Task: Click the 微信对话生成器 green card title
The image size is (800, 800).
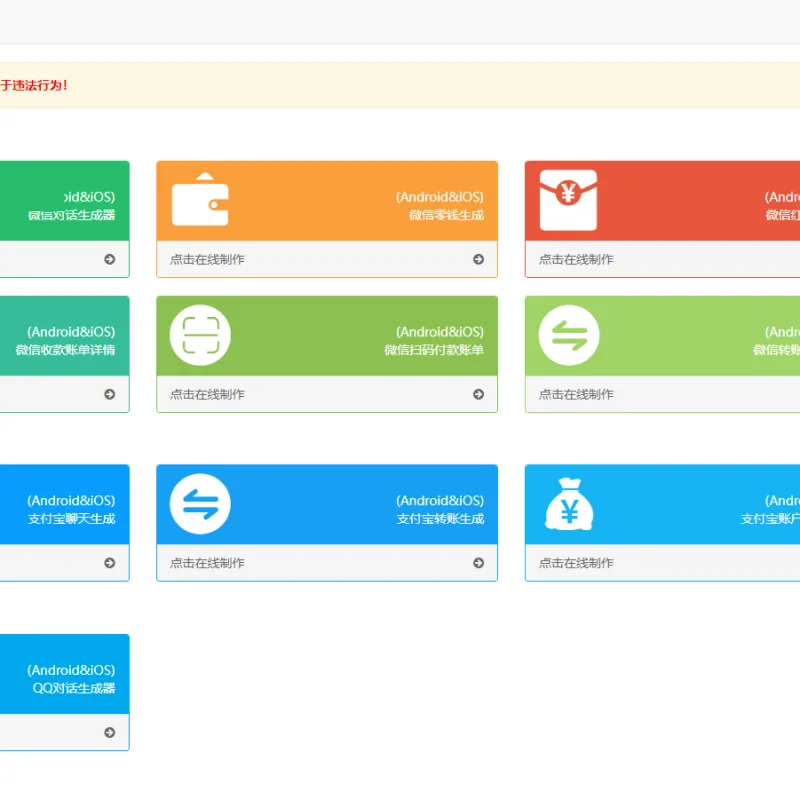Action: coord(71,215)
